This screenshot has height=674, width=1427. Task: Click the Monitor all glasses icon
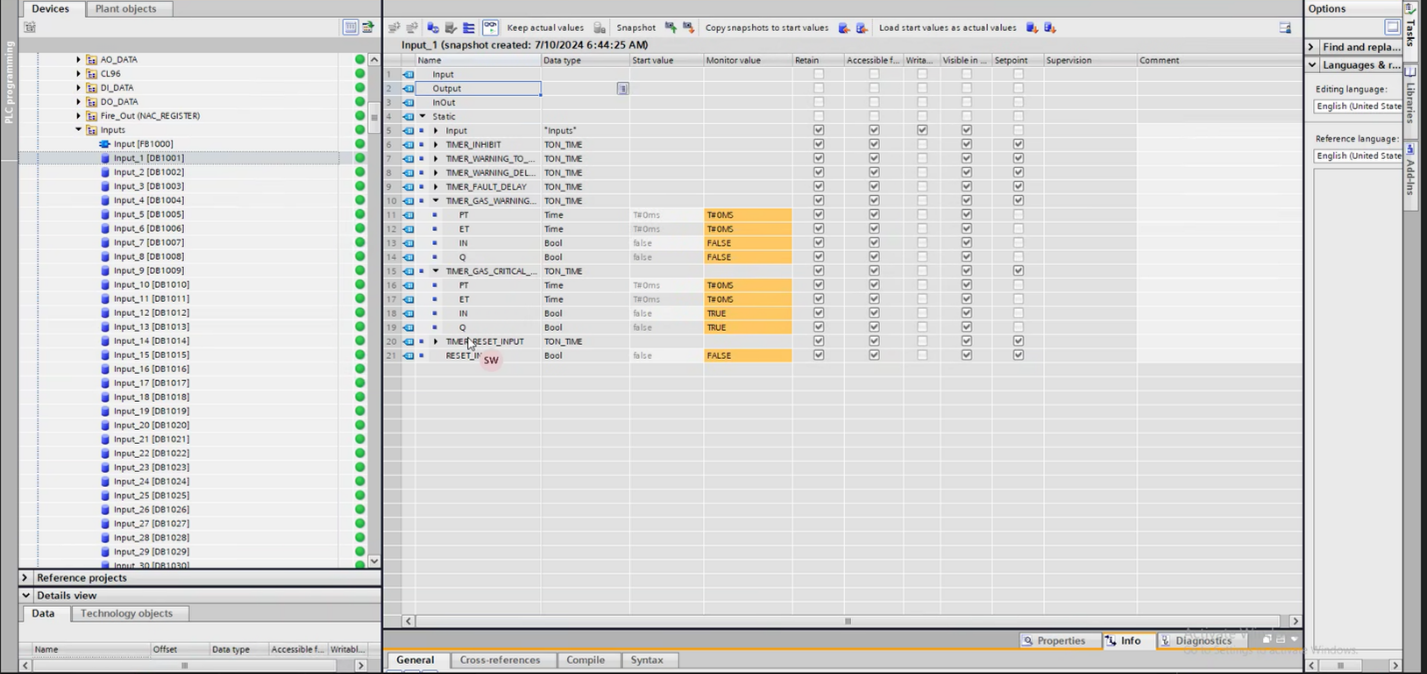point(490,28)
